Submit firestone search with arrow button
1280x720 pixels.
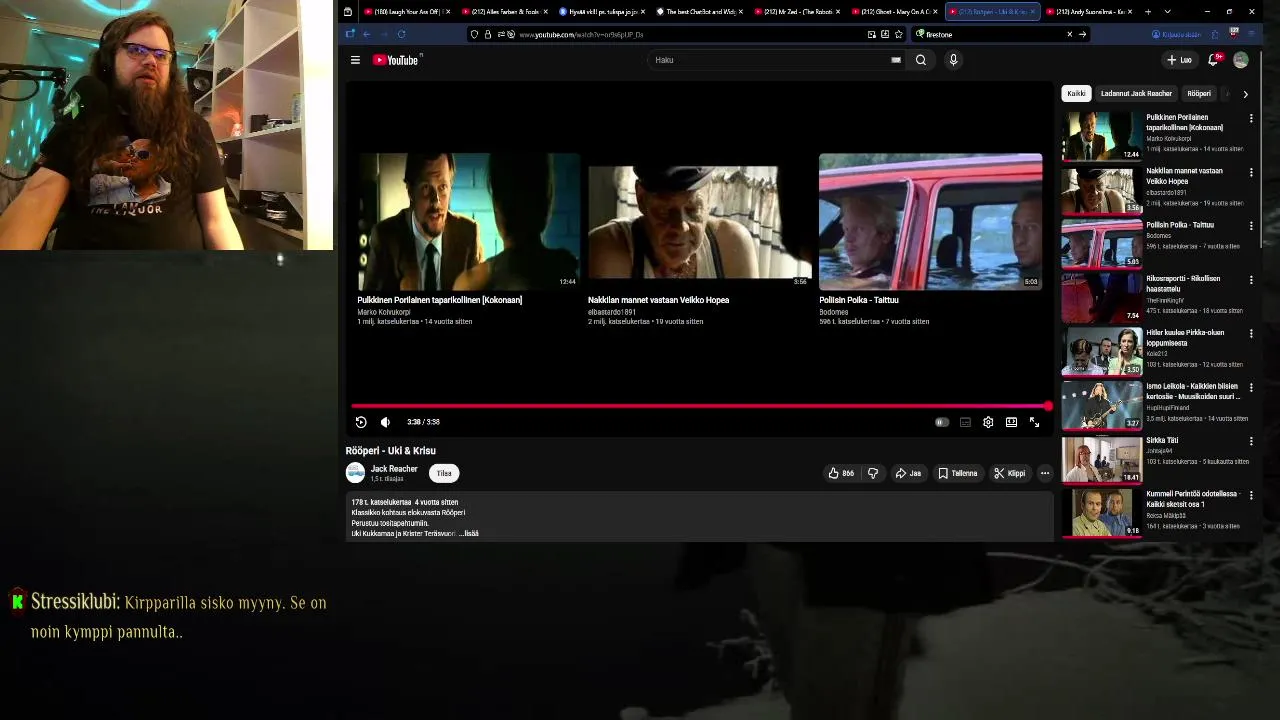(1082, 34)
